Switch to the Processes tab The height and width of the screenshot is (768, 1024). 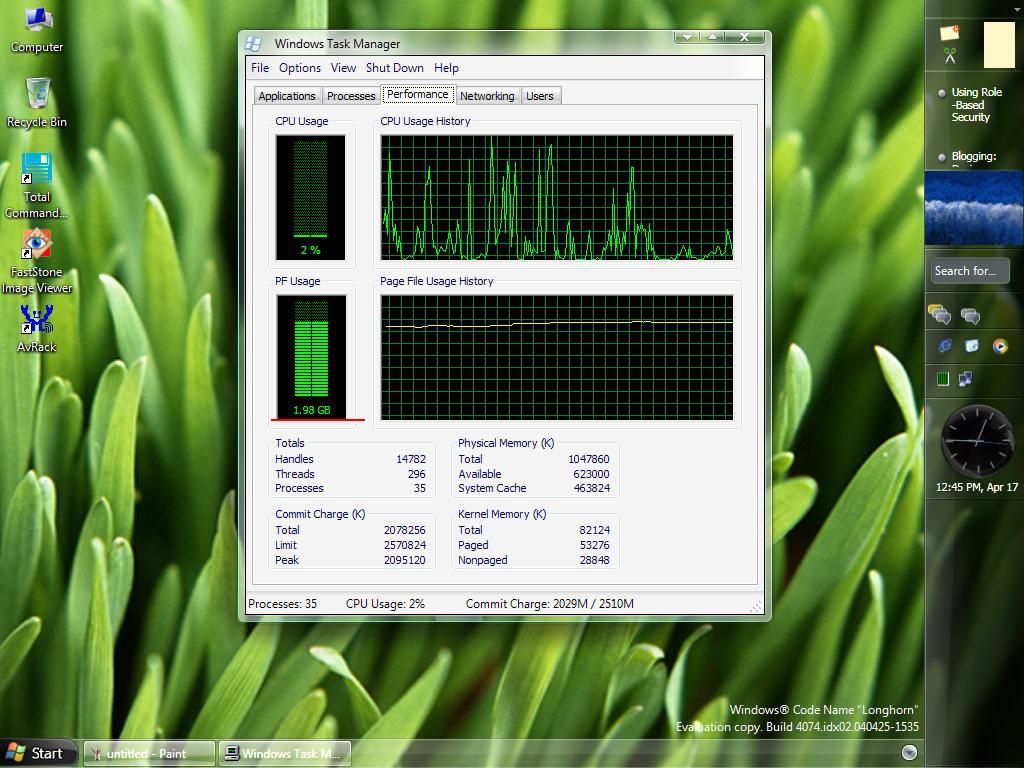click(x=351, y=96)
